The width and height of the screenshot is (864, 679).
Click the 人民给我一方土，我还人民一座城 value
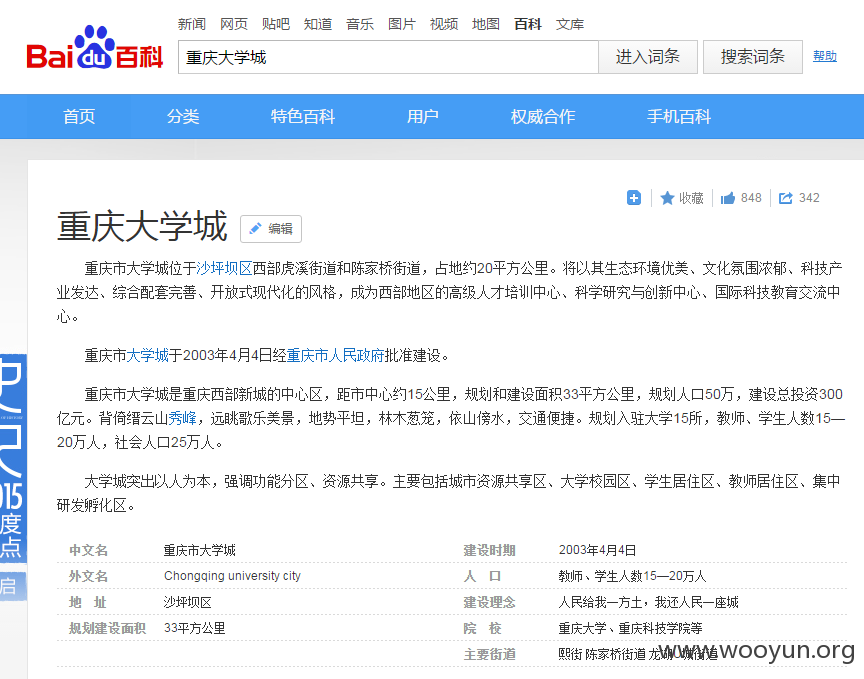(x=648, y=602)
